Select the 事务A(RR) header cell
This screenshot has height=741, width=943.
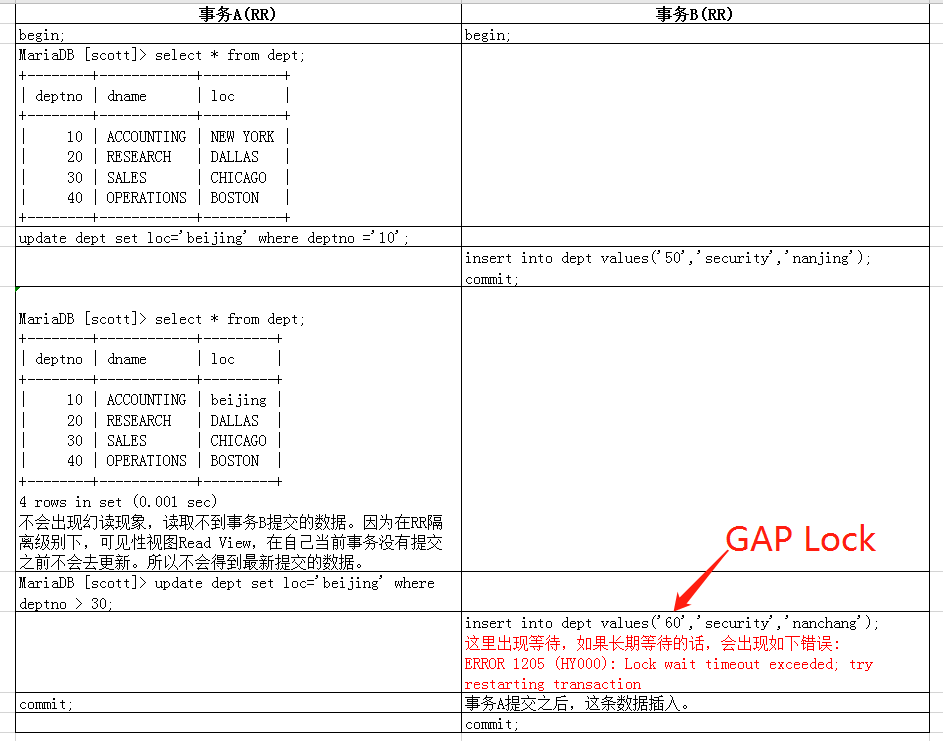[x=238, y=14]
